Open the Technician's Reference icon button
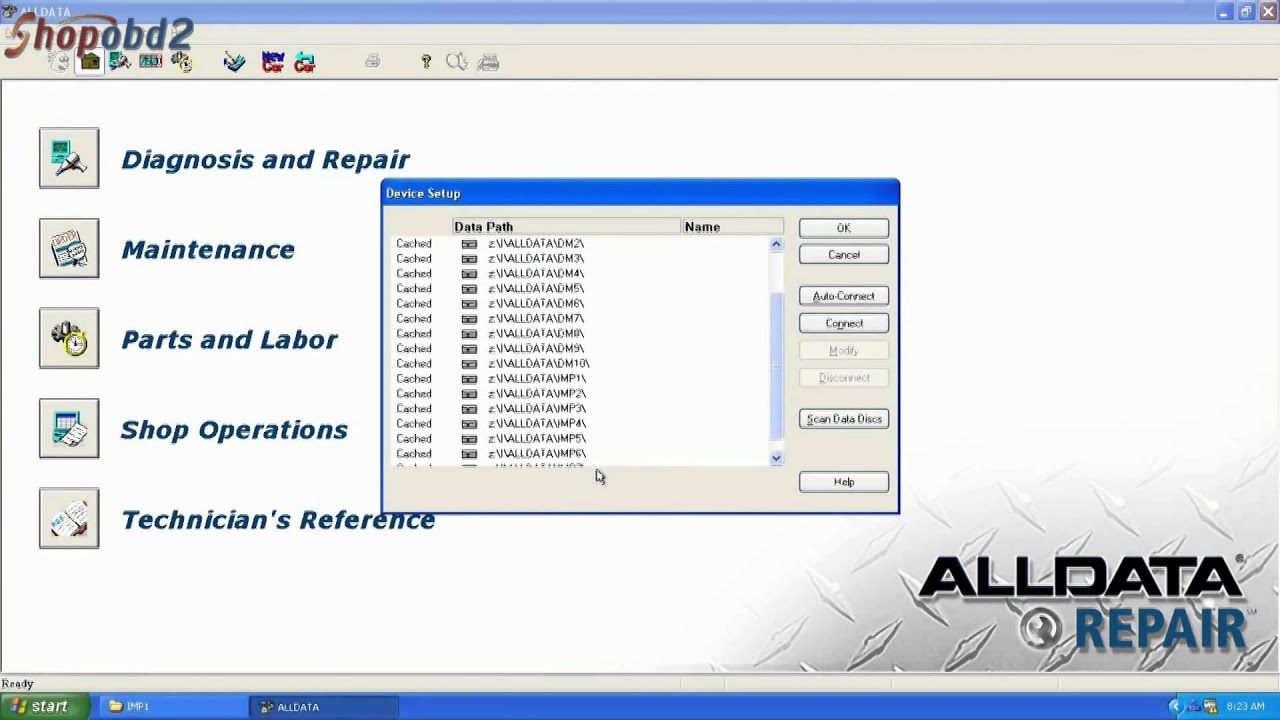This screenshot has height=720, width=1280. pos(69,518)
